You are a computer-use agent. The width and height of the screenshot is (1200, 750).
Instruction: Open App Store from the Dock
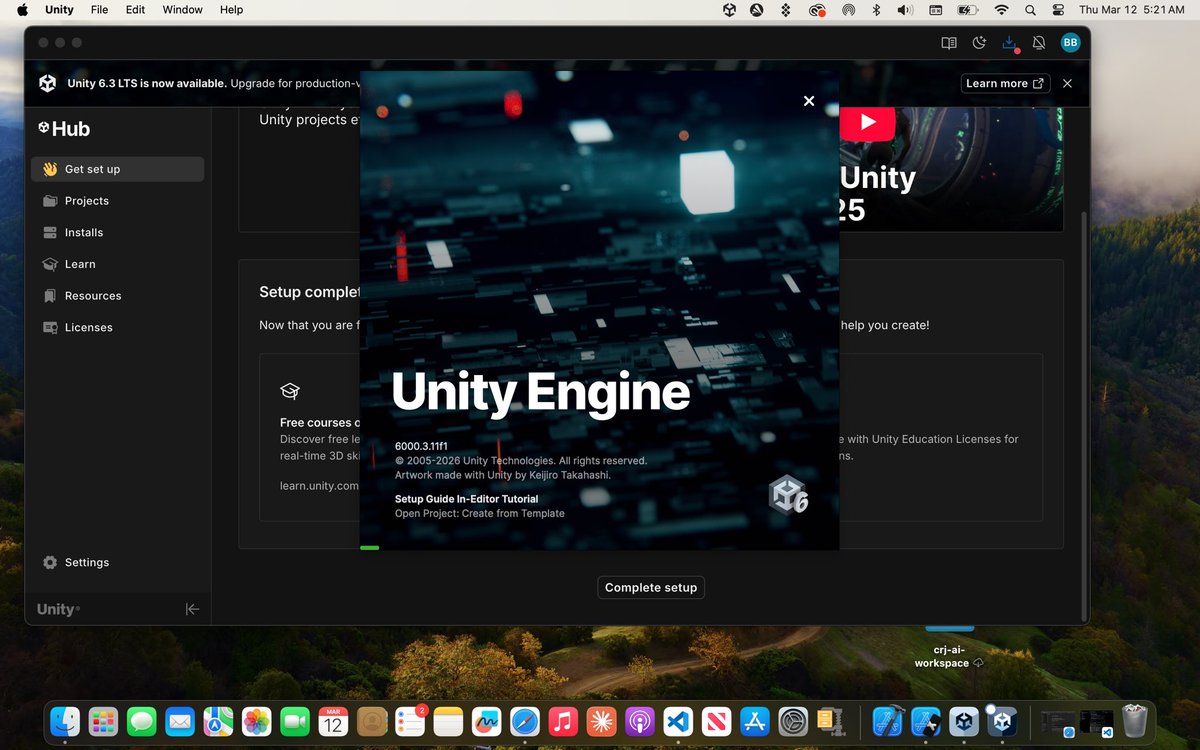[x=754, y=720]
